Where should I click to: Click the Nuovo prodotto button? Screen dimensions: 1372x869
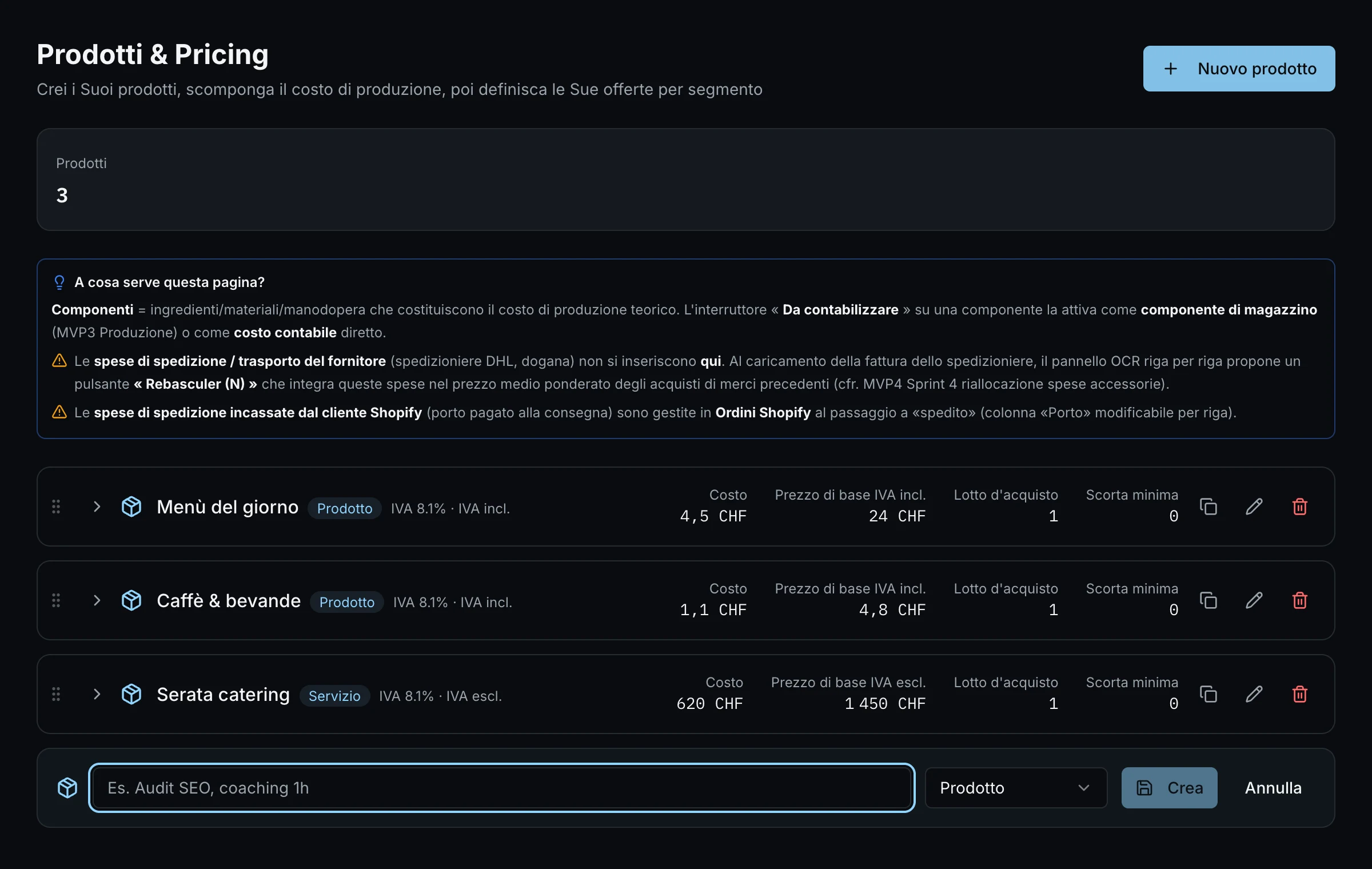pyautogui.click(x=1239, y=69)
